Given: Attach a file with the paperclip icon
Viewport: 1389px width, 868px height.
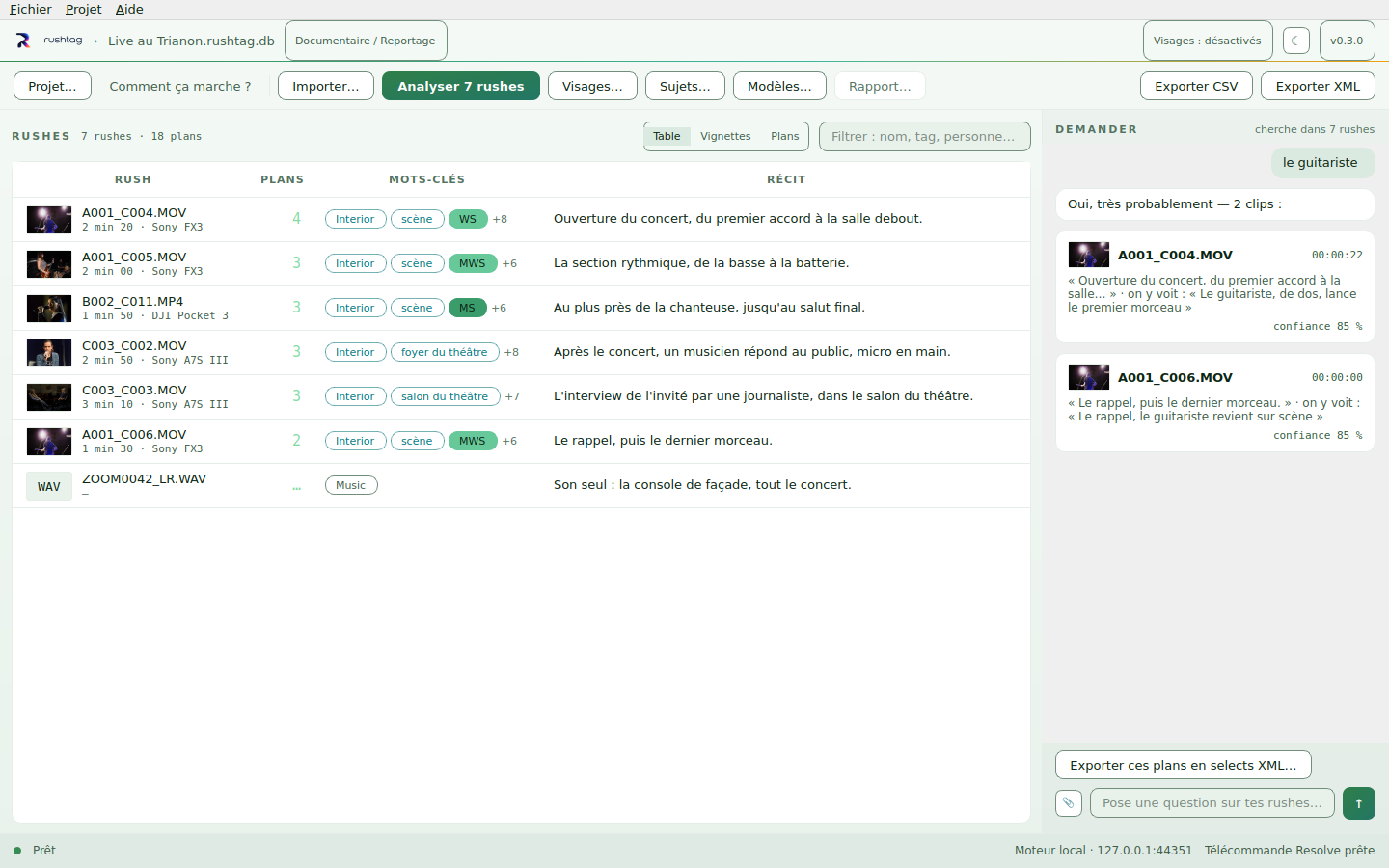Looking at the screenshot, I should [1069, 803].
